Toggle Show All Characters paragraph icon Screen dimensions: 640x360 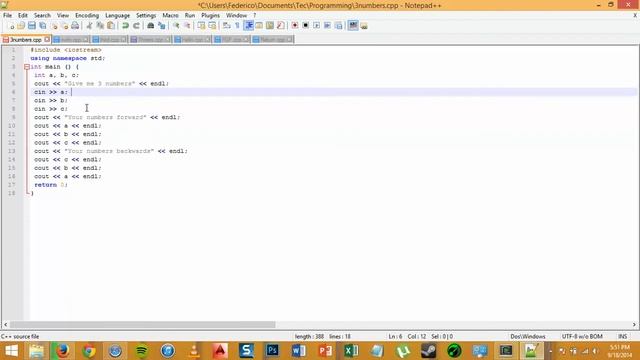(237, 26)
